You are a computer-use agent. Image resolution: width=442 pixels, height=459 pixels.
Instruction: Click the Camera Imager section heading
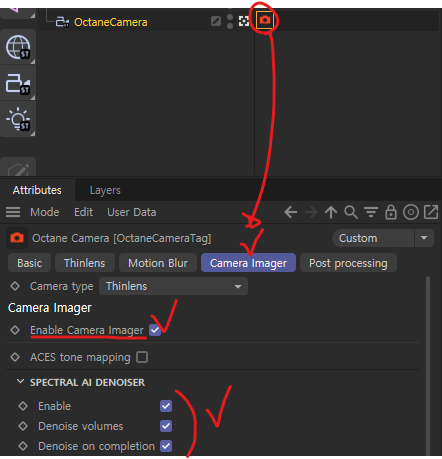(50, 308)
